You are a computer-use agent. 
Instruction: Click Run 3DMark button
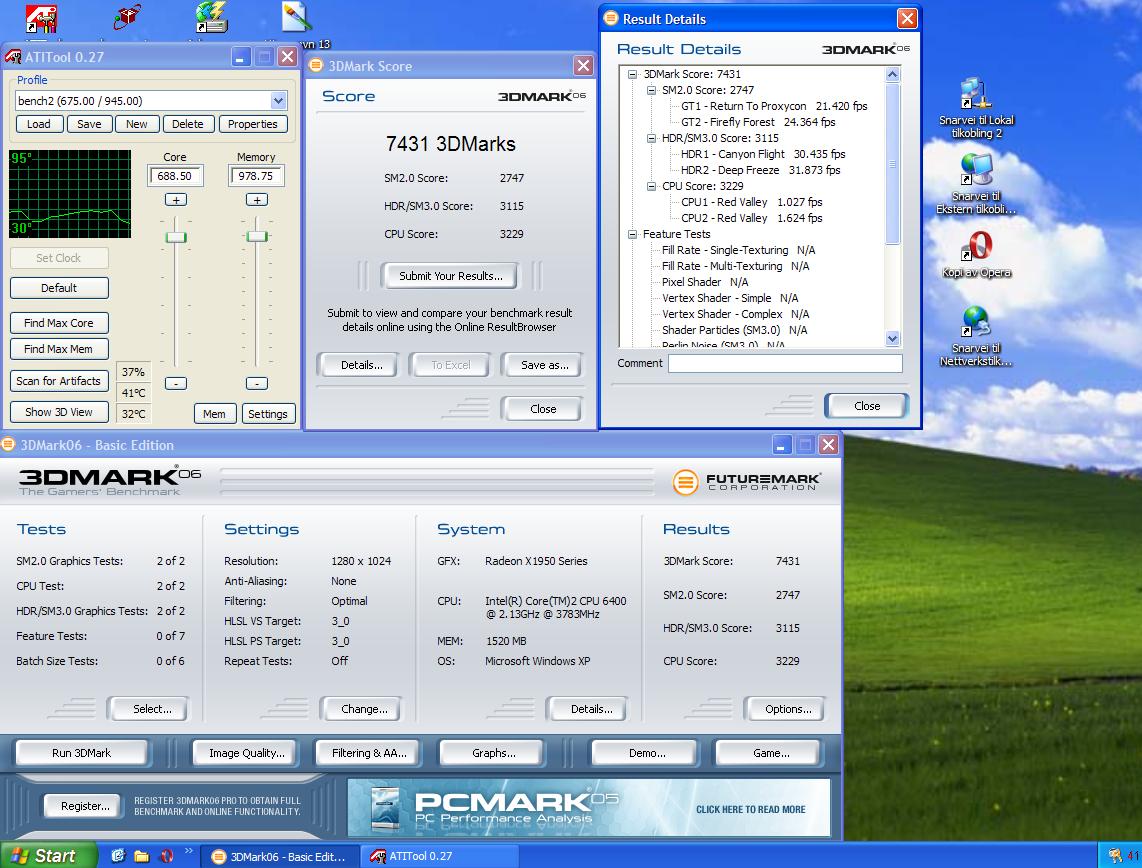pyautogui.click(x=82, y=753)
